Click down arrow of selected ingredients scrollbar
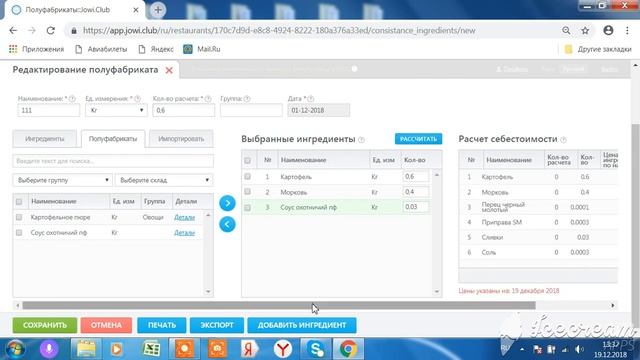 click(x=437, y=291)
